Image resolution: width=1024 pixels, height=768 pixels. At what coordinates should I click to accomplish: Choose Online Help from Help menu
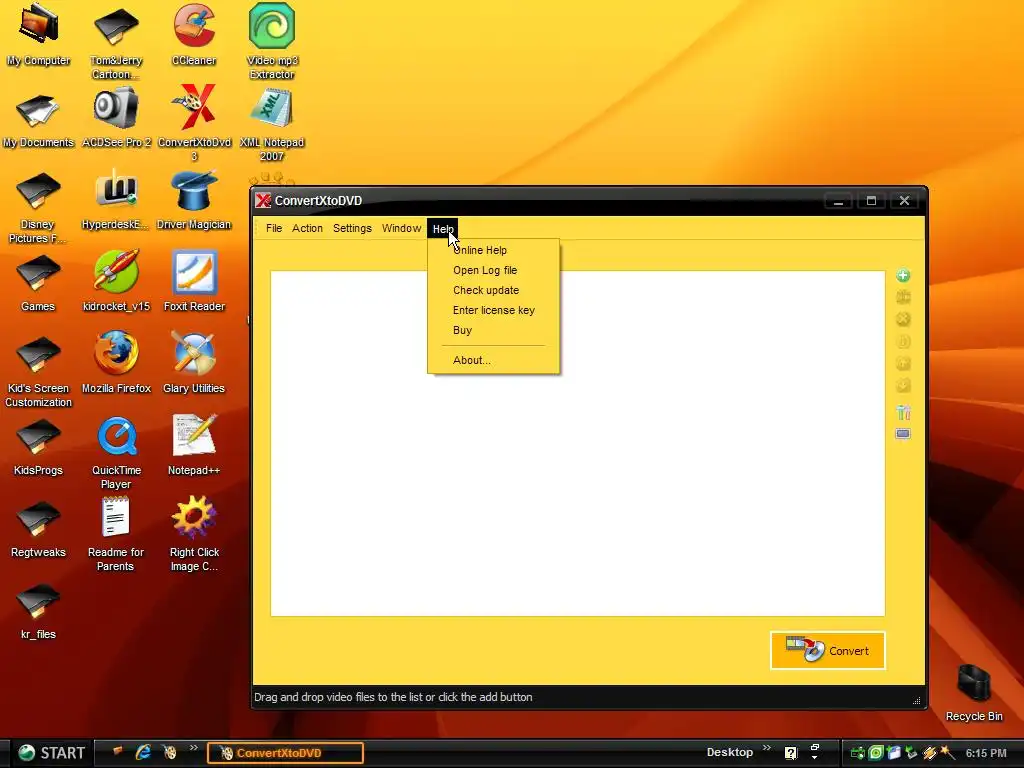pyautogui.click(x=493, y=250)
